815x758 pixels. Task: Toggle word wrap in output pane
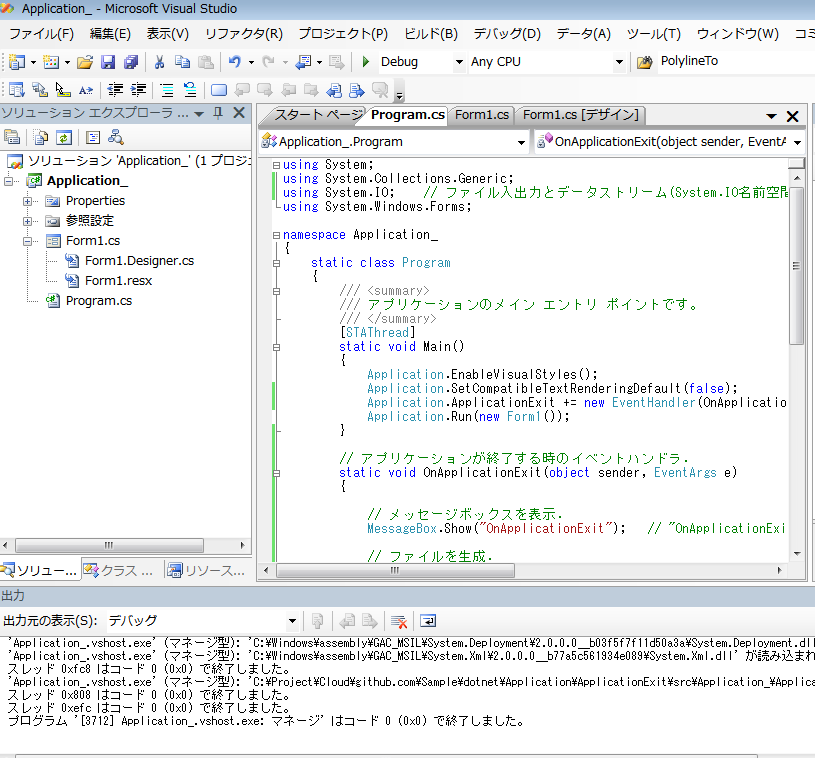click(x=428, y=621)
